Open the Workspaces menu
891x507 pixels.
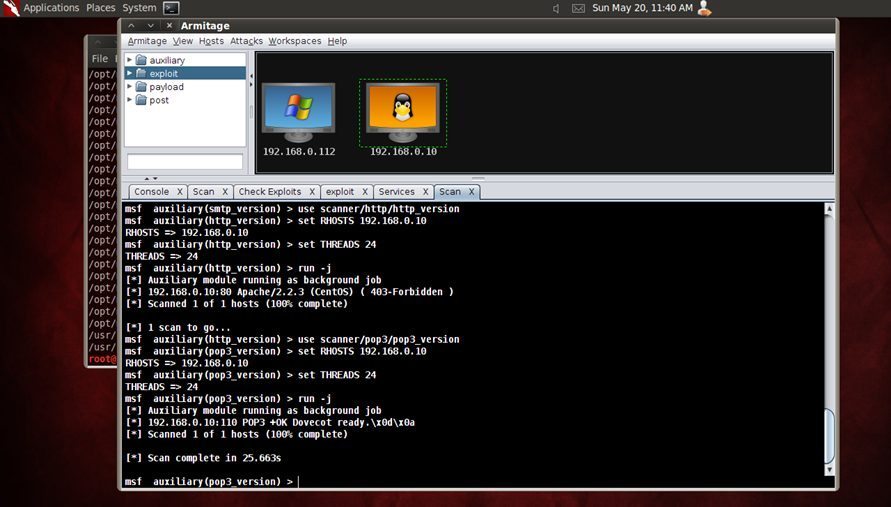pos(295,41)
